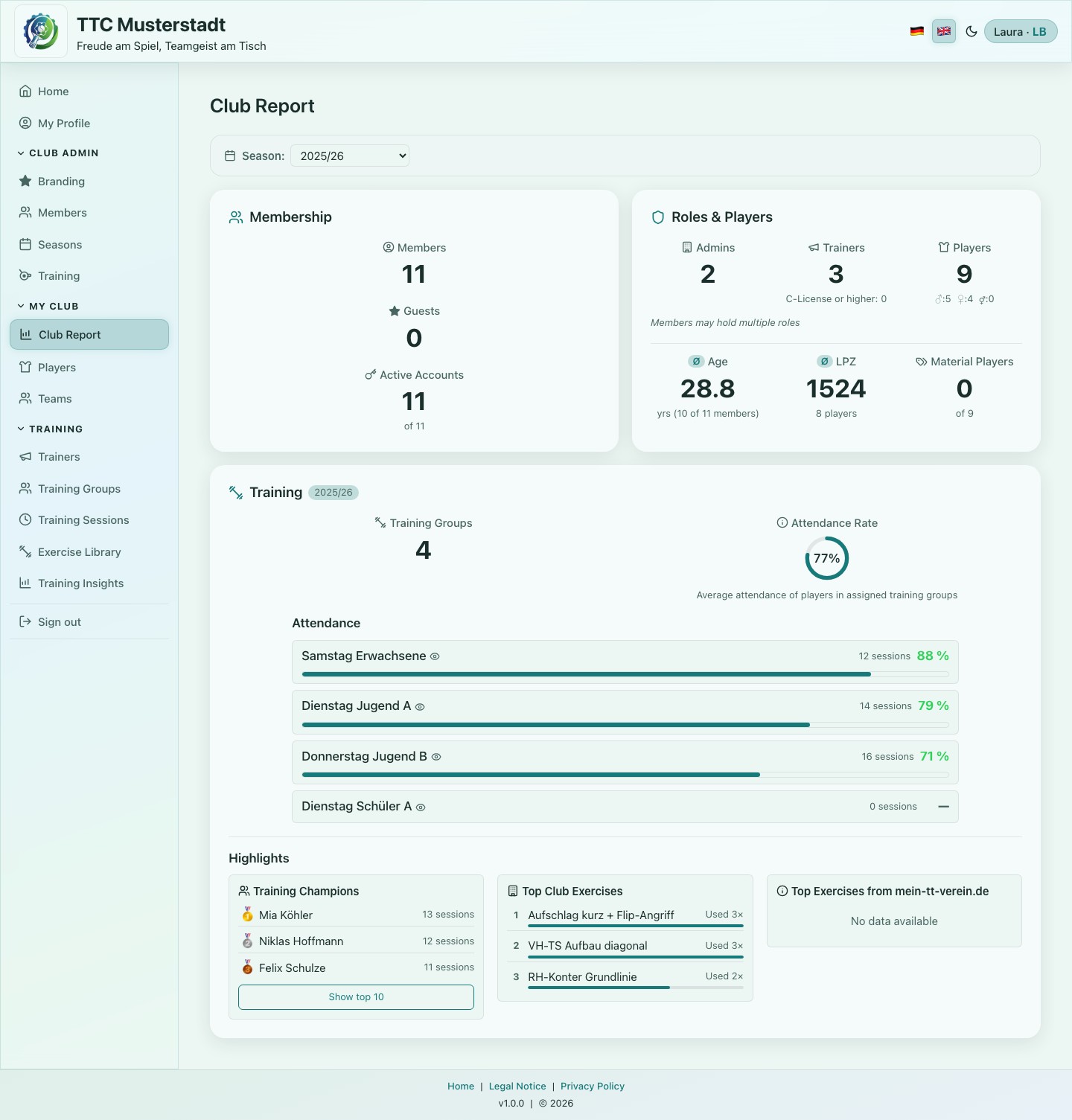Collapse the MY CLUB section
Viewport: 1072px width, 1120px height.
(48, 306)
